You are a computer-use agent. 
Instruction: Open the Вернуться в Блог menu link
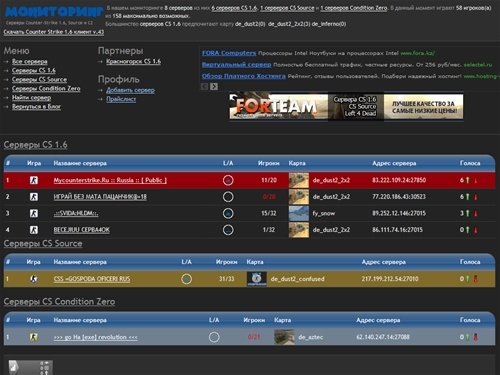[36, 106]
